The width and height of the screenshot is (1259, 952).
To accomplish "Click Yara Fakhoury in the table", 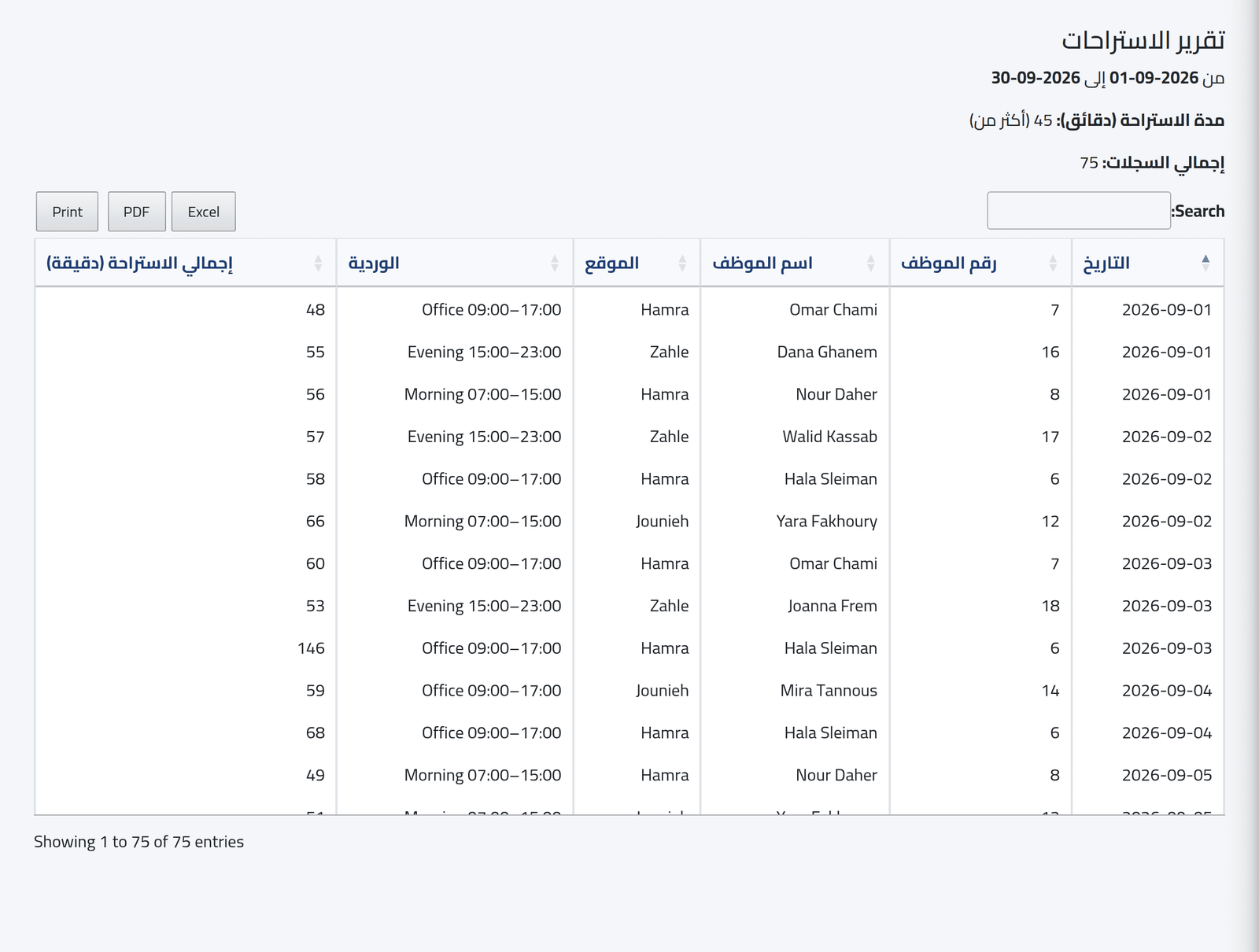I will 826,521.
